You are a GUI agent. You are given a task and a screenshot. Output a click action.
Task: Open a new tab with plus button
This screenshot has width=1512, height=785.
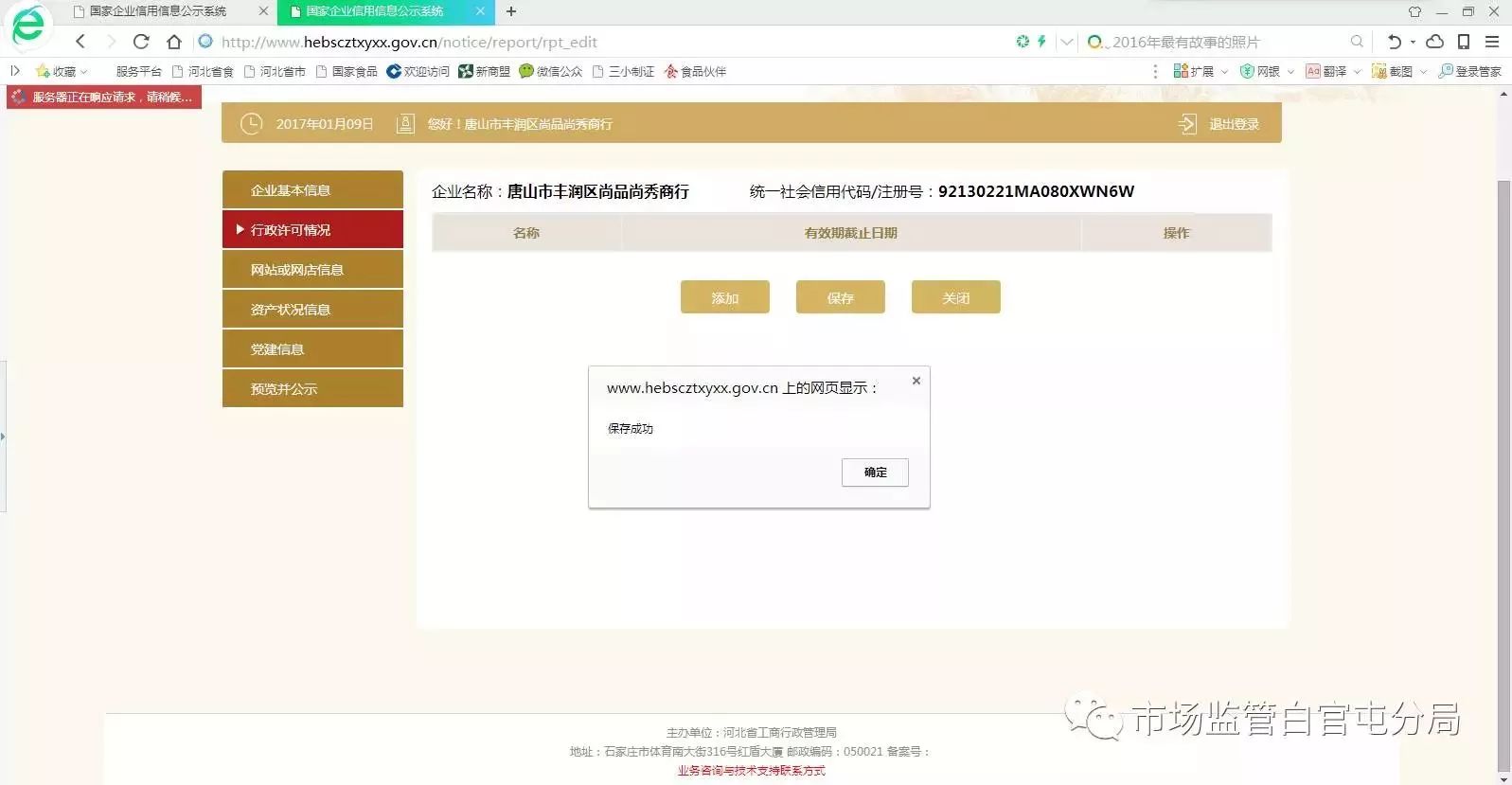click(511, 11)
